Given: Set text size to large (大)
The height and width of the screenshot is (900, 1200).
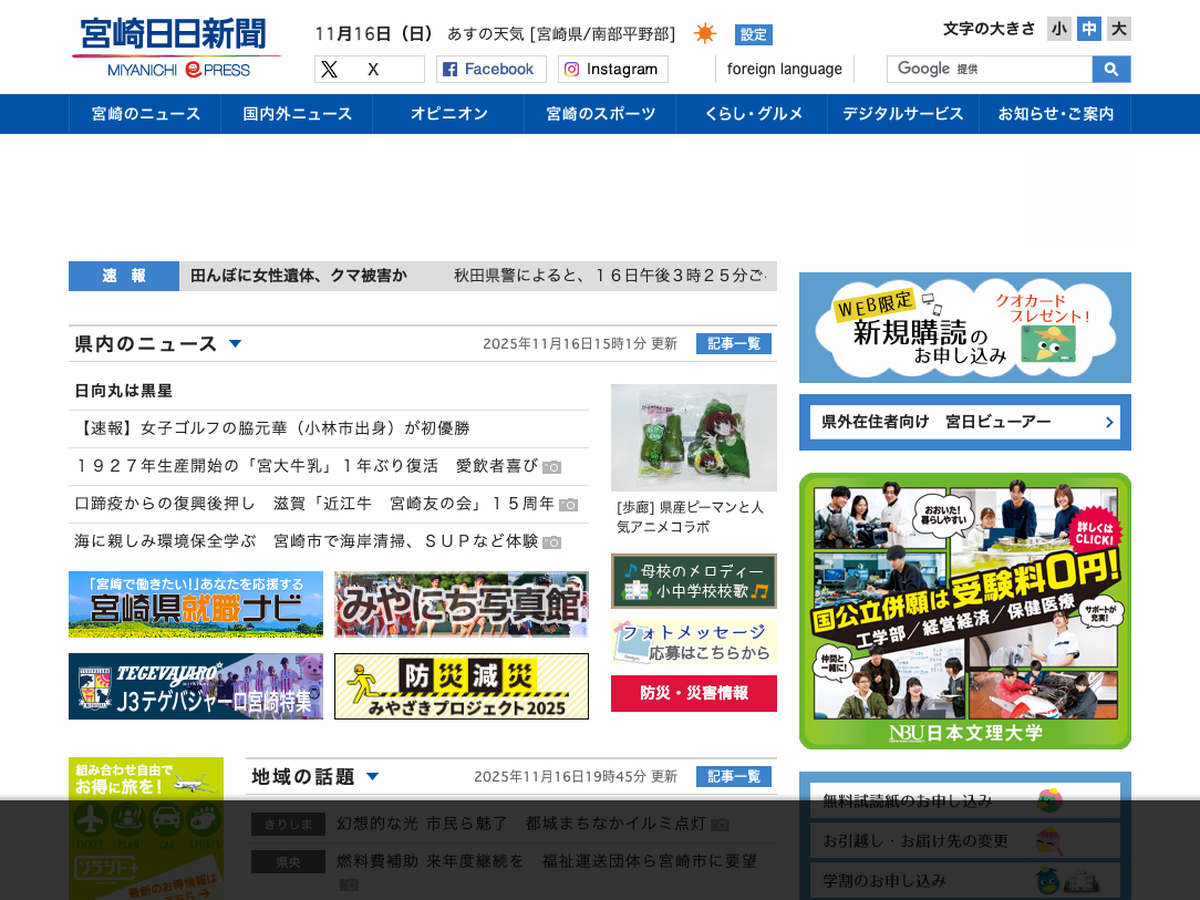Looking at the screenshot, I should (1119, 29).
